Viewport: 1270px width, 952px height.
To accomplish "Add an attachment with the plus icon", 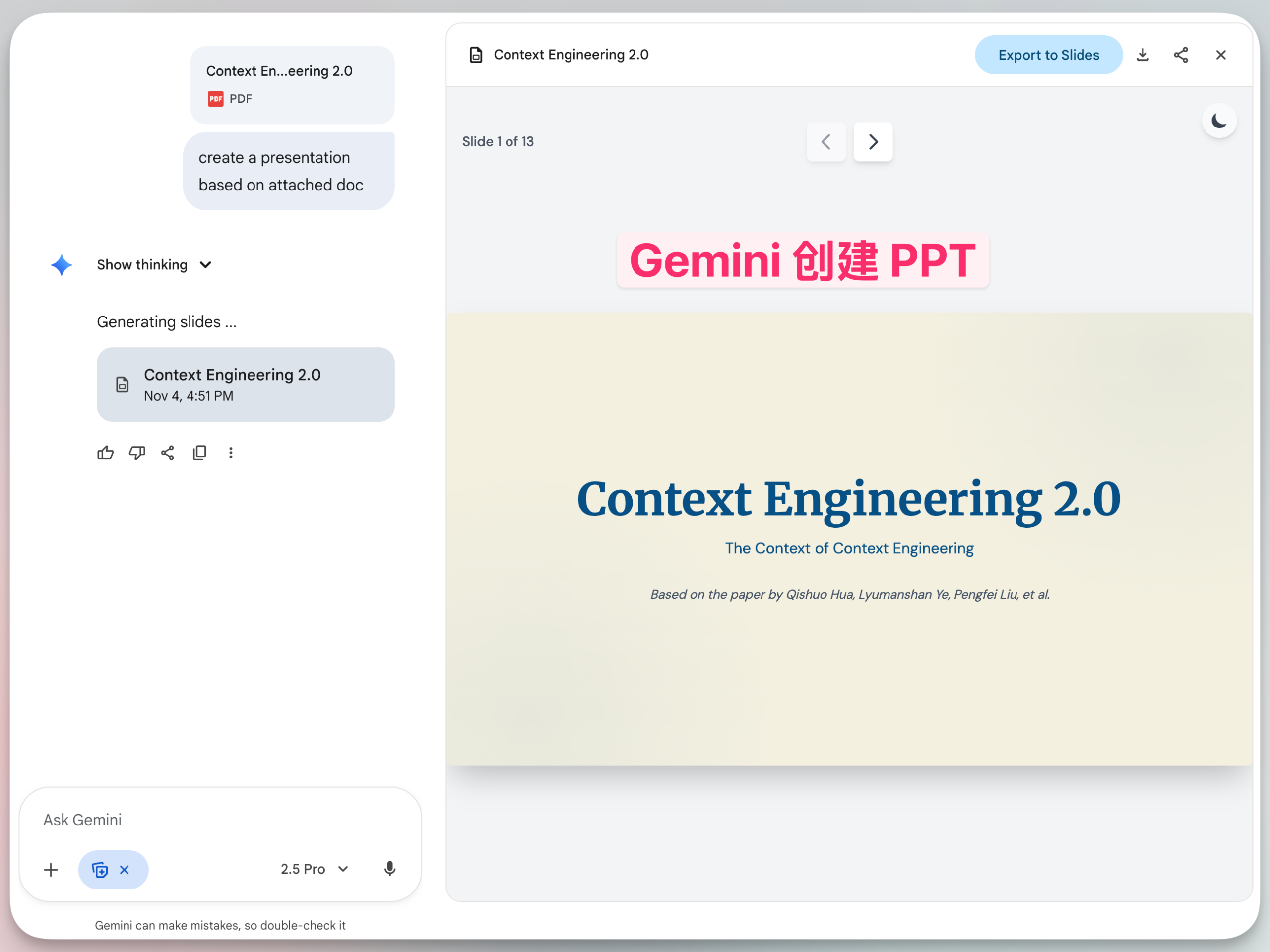I will pyautogui.click(x=51, y=869).
